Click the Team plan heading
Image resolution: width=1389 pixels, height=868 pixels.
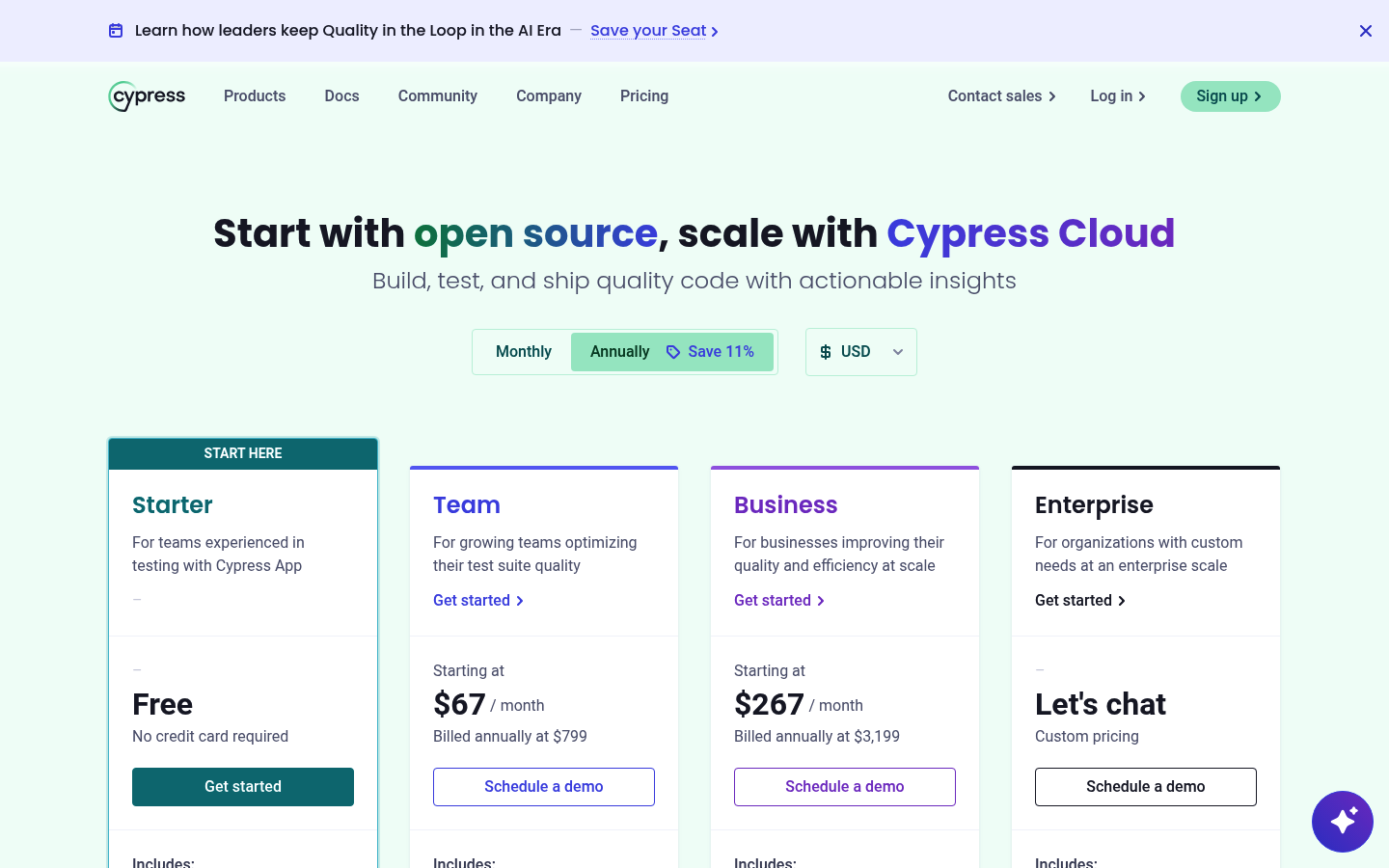point(467,505)
